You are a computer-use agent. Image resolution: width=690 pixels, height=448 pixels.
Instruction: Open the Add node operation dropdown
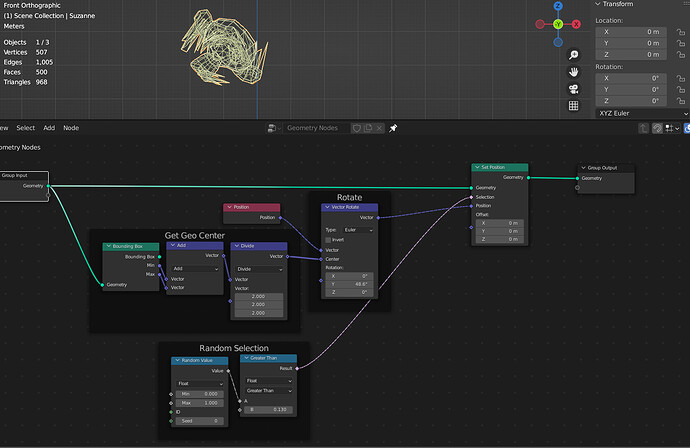(x=195, y=268)
